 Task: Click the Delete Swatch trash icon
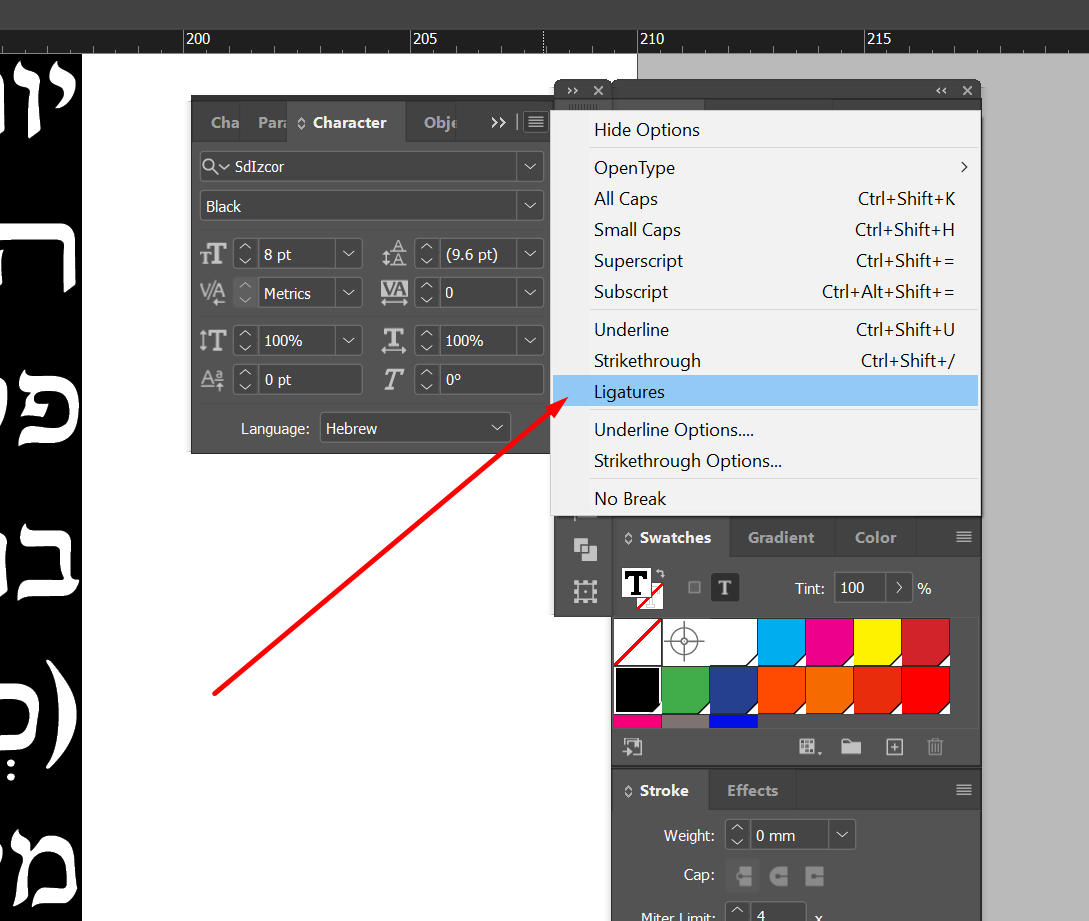(935, 747)
